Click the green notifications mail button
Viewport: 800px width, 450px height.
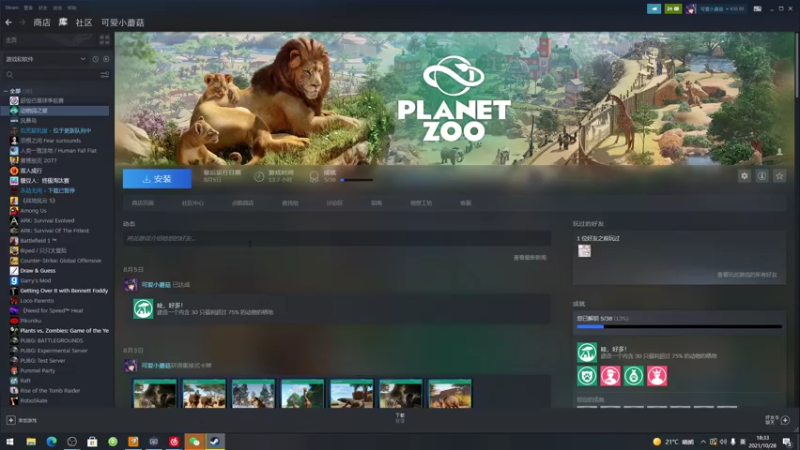pyautogui.click(x=673, y=9)
